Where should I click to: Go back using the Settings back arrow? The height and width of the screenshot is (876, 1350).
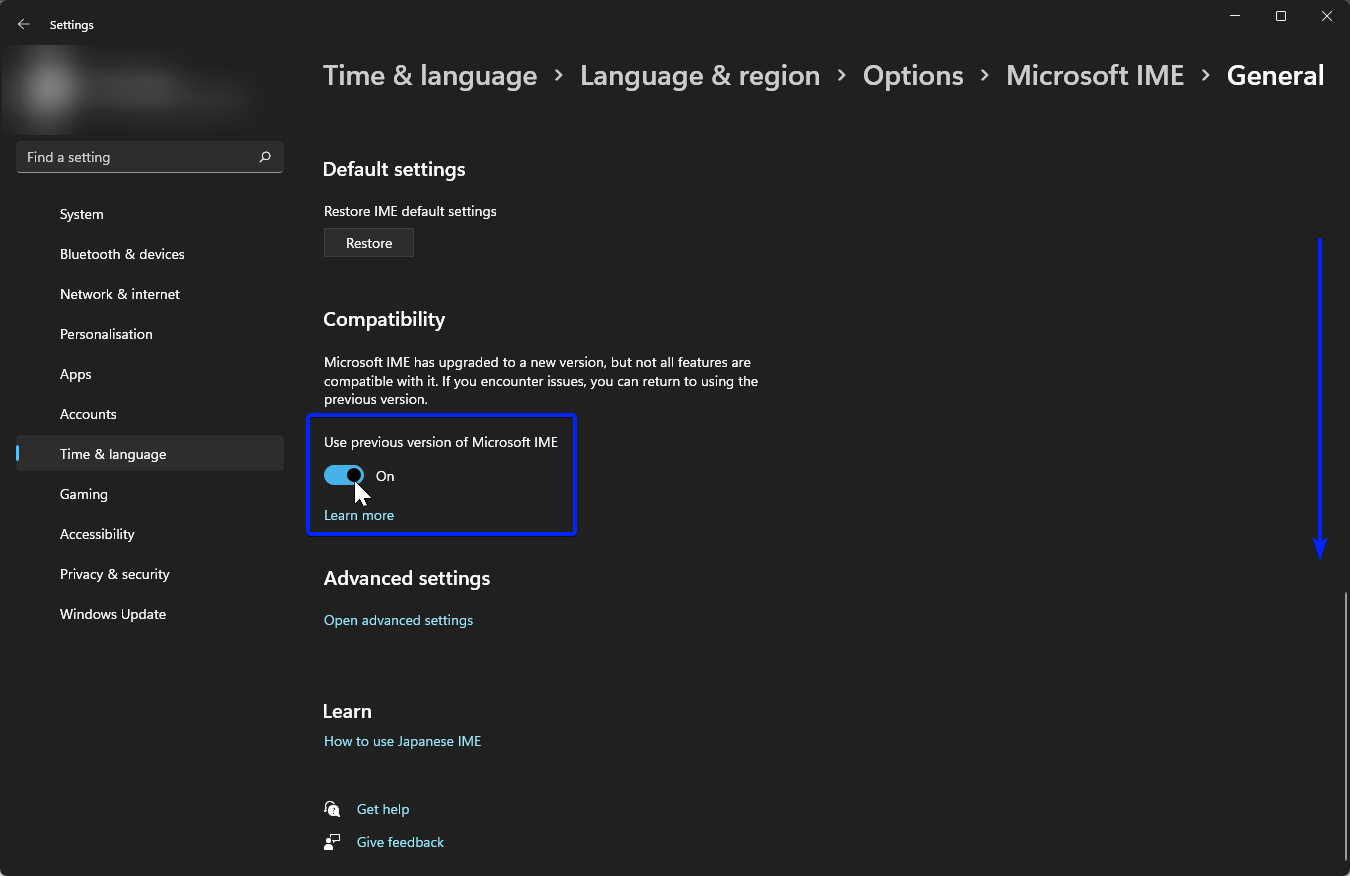[24, 24]
